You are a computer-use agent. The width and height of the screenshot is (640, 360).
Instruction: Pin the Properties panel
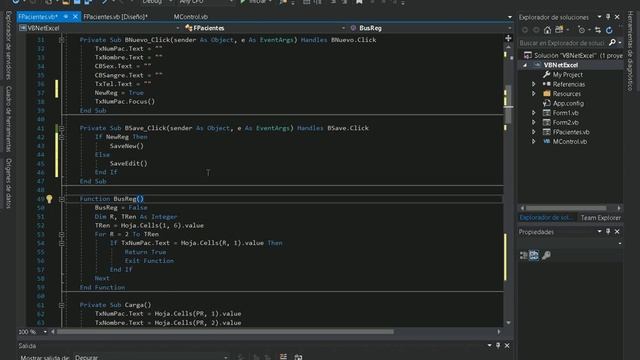point(608,232)
